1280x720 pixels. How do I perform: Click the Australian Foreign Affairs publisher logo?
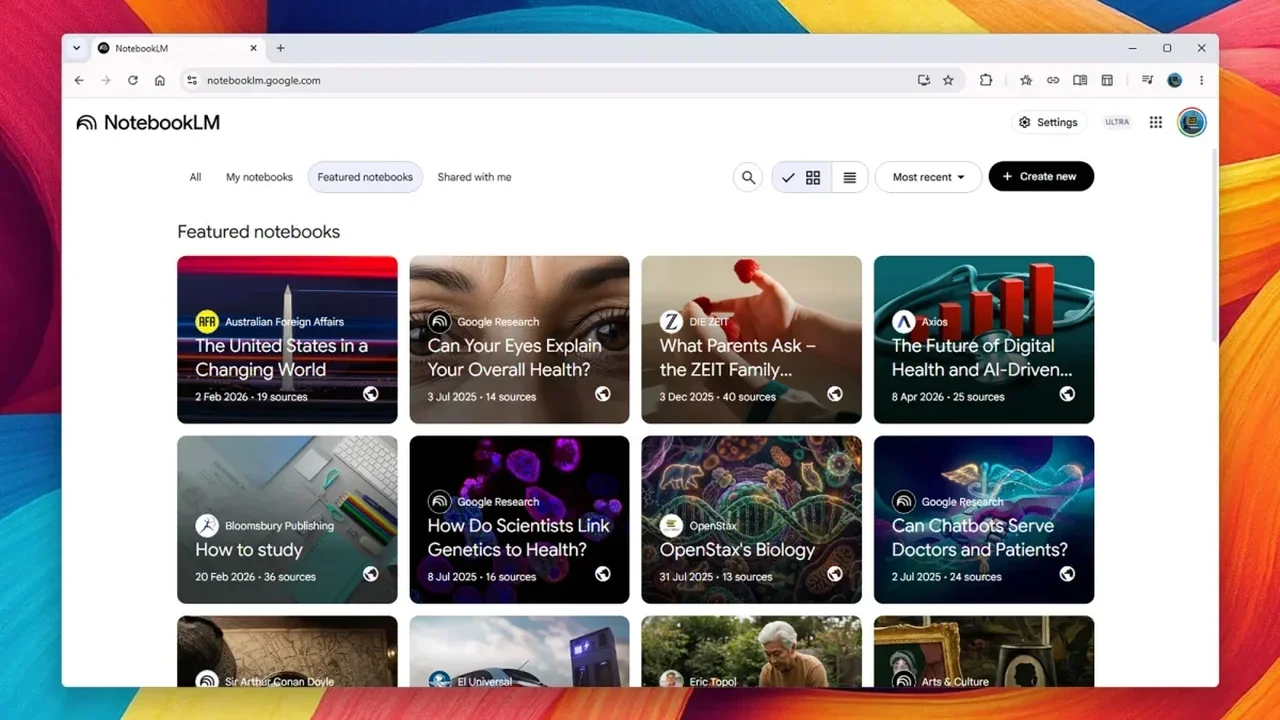pyautogui.click(x=207, y=322)
